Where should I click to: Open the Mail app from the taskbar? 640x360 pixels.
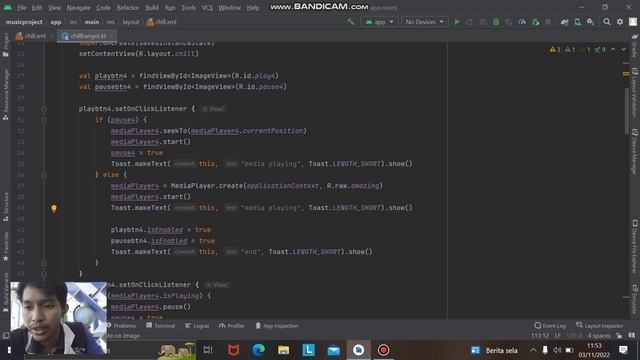click(x=333, y=350)
